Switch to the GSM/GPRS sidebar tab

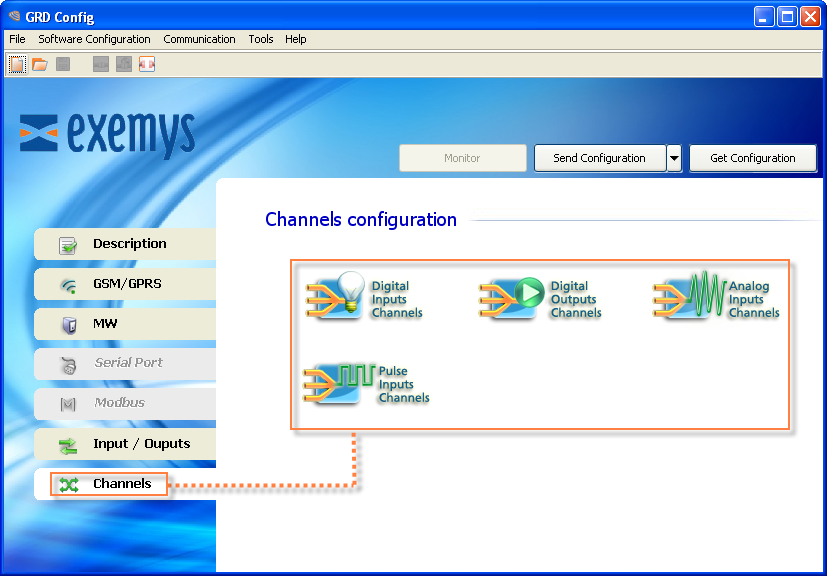[x=125, y=284]
